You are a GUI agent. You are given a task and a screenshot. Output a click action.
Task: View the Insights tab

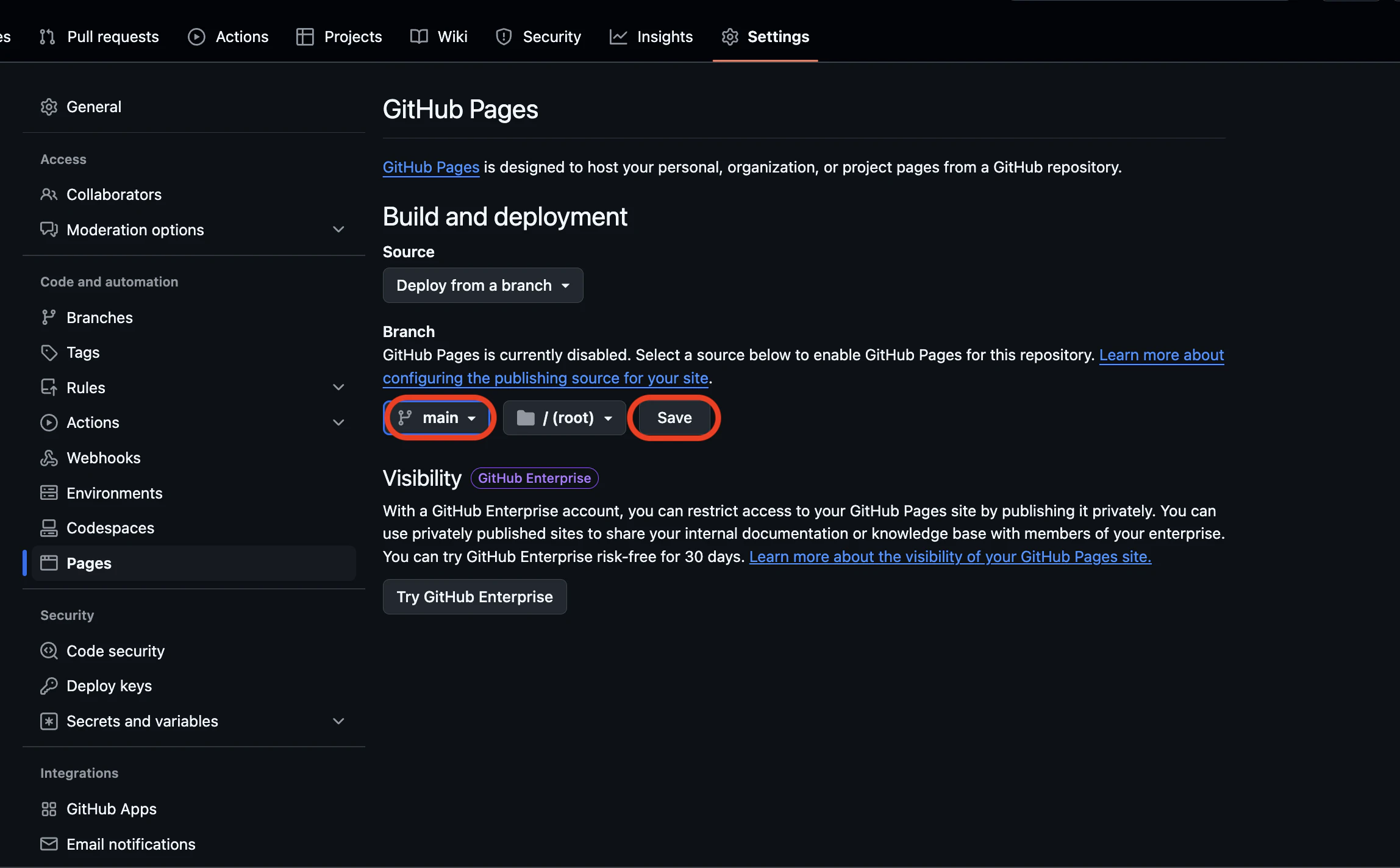(x=651, y=37)
